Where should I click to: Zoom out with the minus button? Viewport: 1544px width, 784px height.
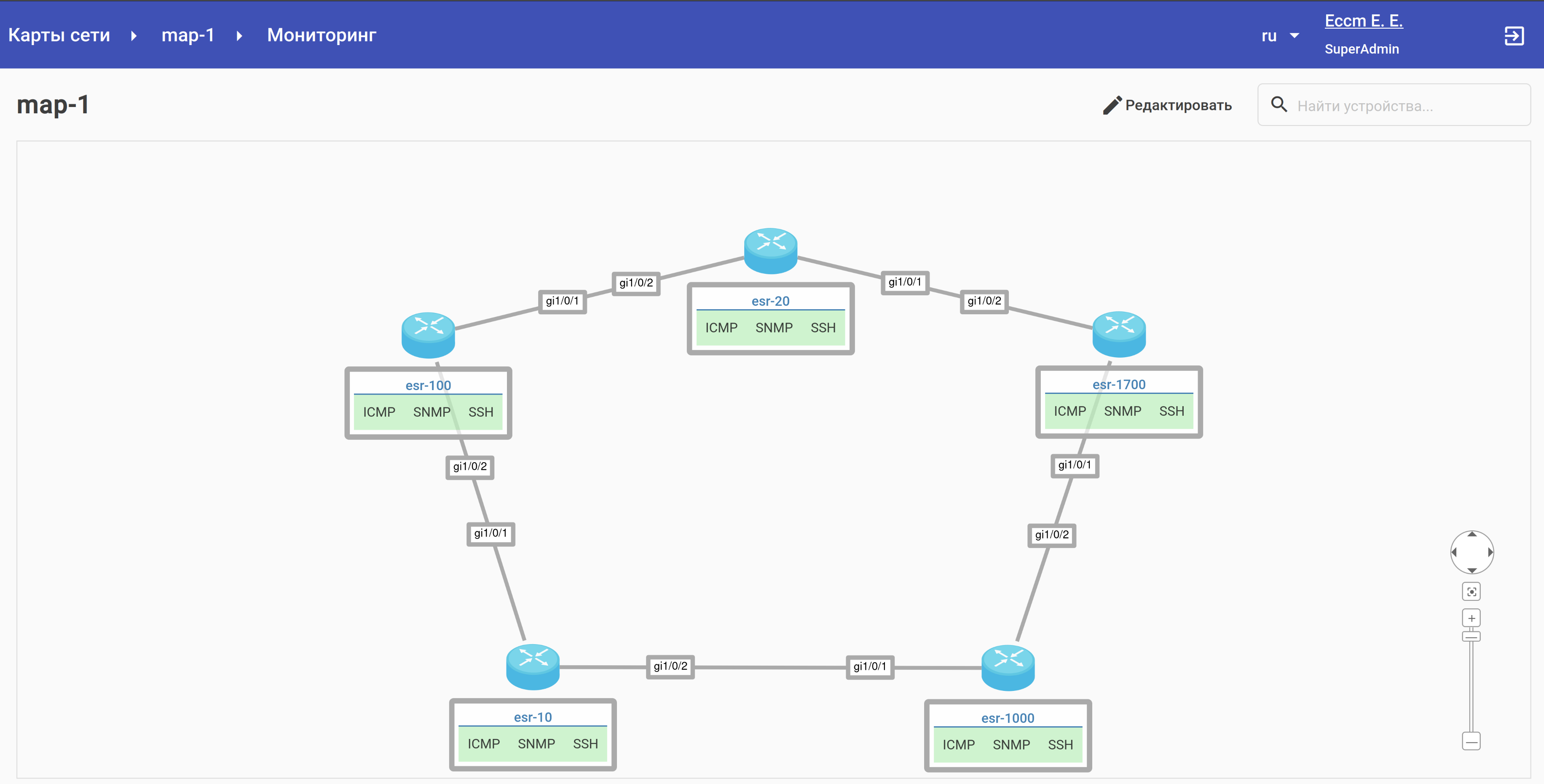pos(1471,741)
